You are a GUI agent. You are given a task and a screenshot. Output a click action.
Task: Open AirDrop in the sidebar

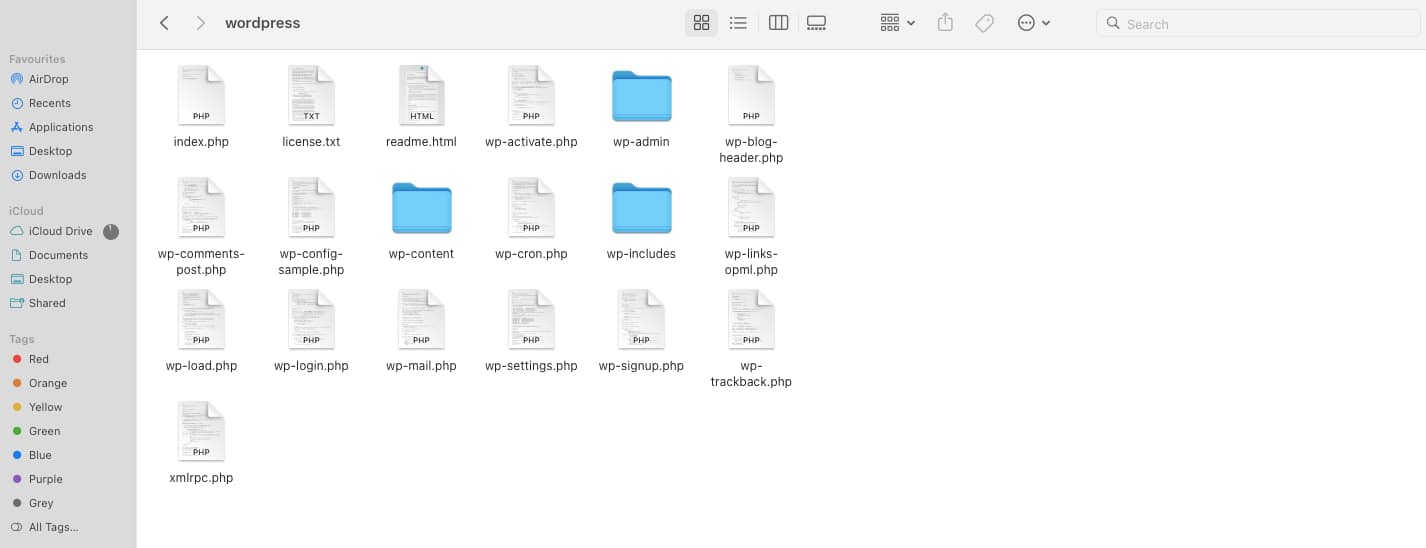48,79
